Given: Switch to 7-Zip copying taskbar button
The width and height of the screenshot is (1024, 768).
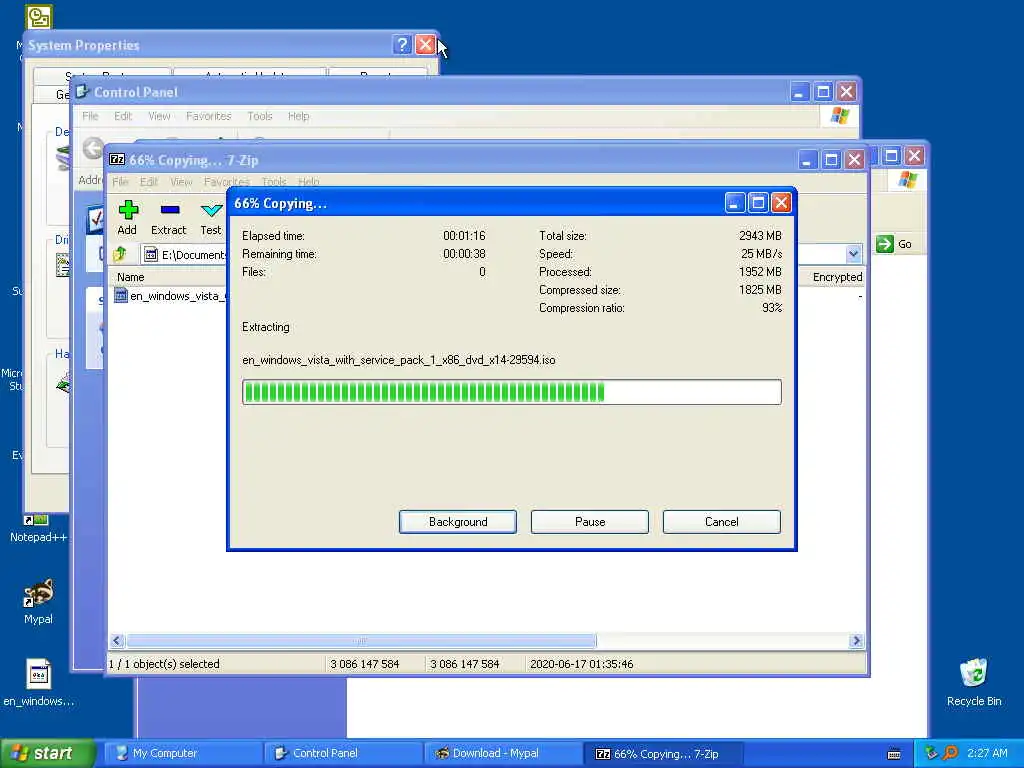Looking at the screenshot, I should pos(663,753).
